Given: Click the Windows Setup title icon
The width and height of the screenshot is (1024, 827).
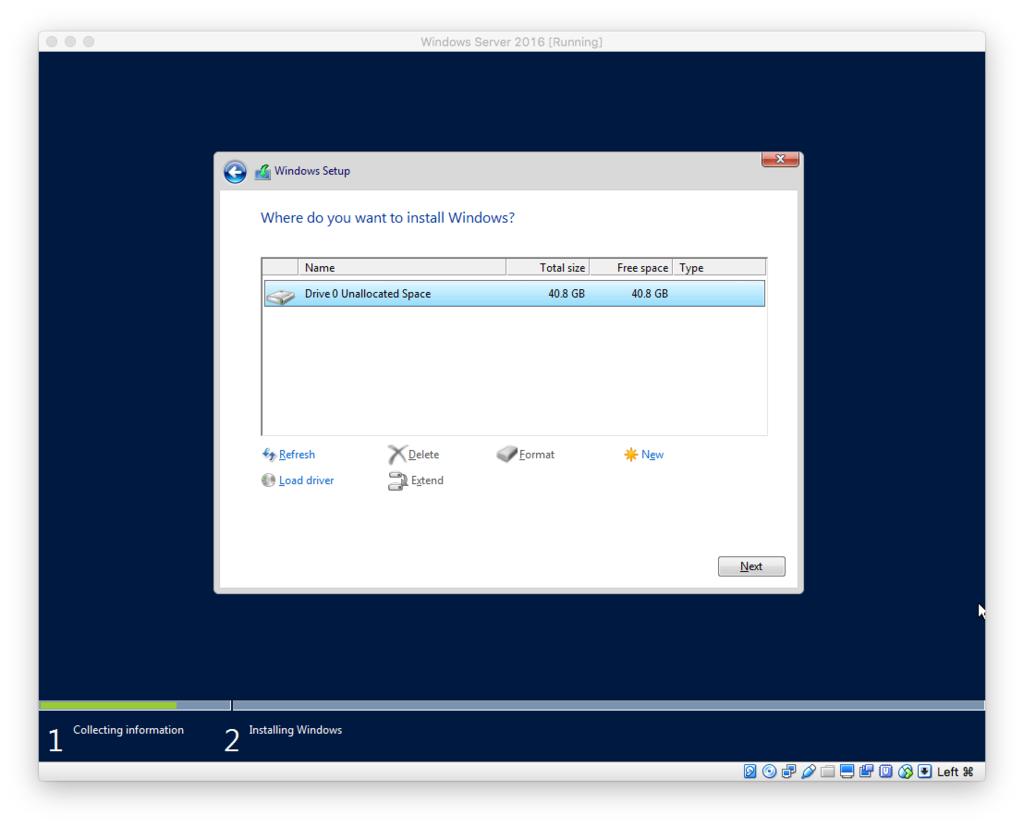Looking at the screenshot, I should [x=263, y=172].
